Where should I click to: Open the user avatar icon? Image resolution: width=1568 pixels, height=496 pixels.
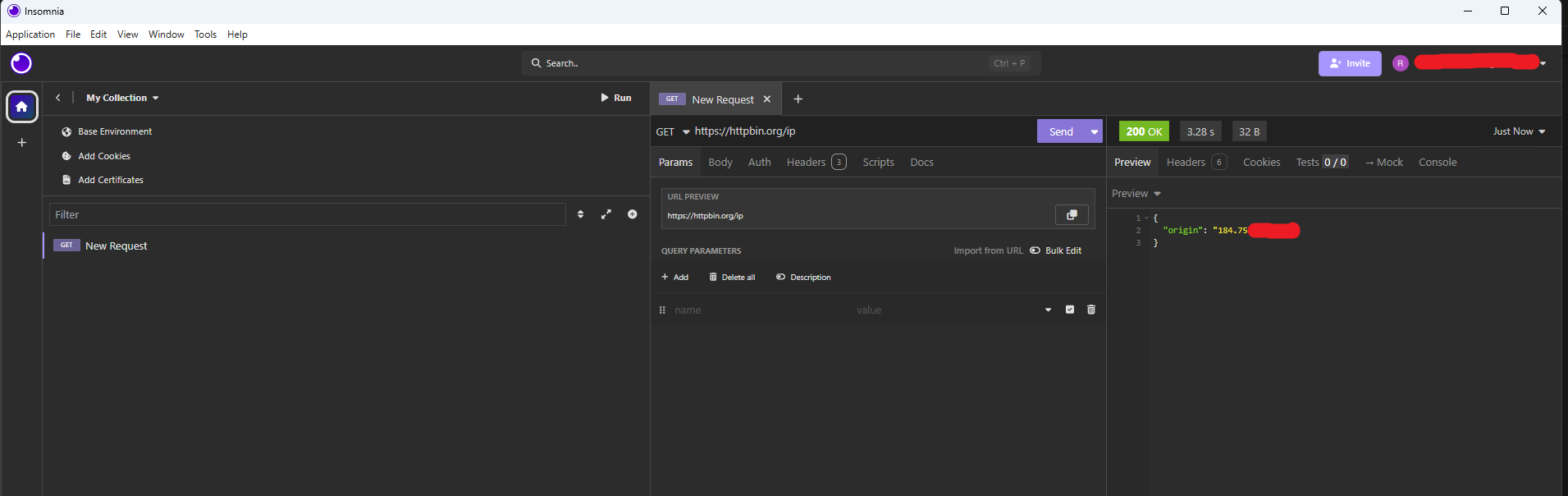pyautogui.click(x=1401, y=63)
